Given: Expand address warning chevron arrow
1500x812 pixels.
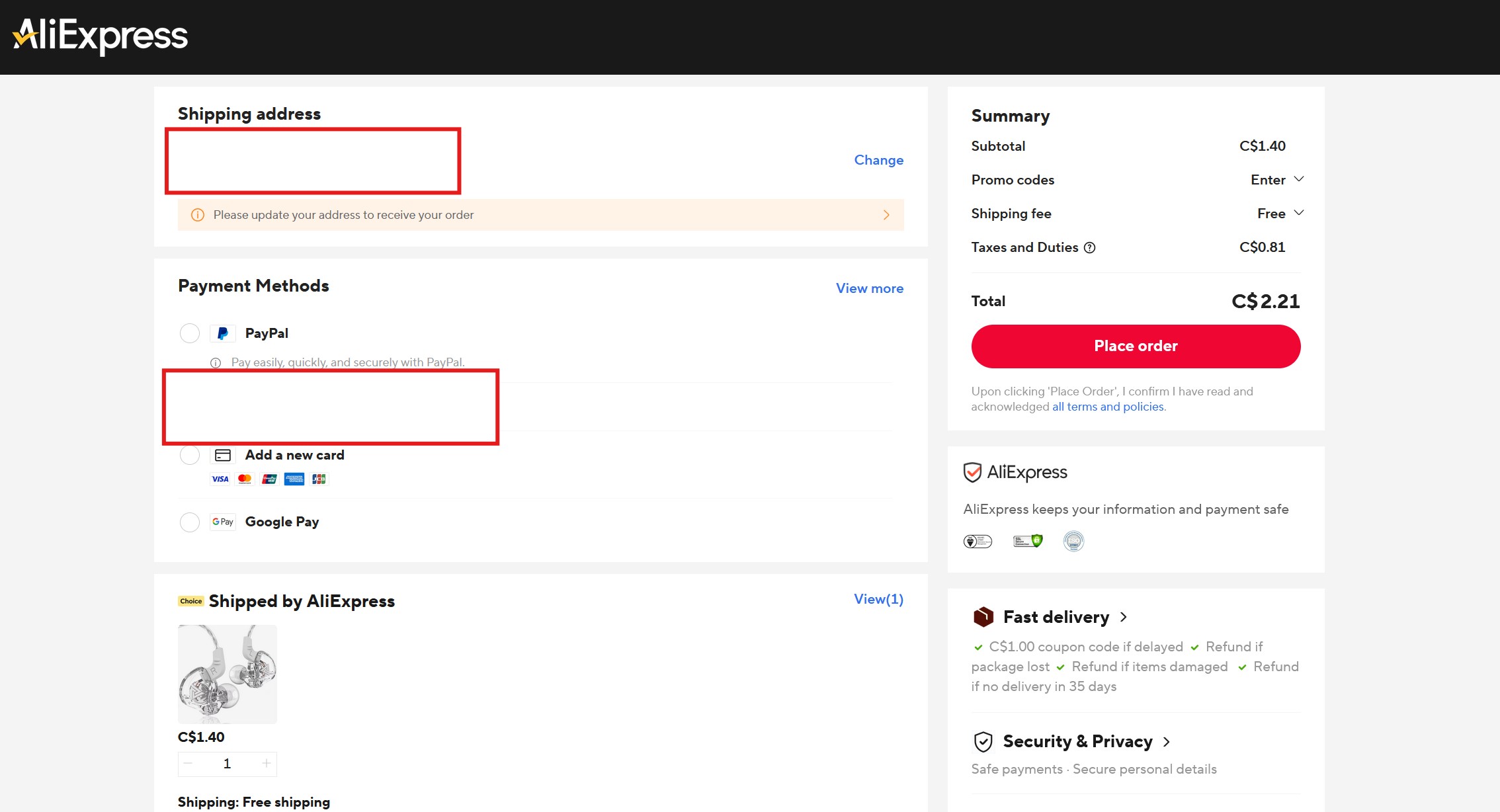Looking at the screenshot, I should [x=886, y=215].
